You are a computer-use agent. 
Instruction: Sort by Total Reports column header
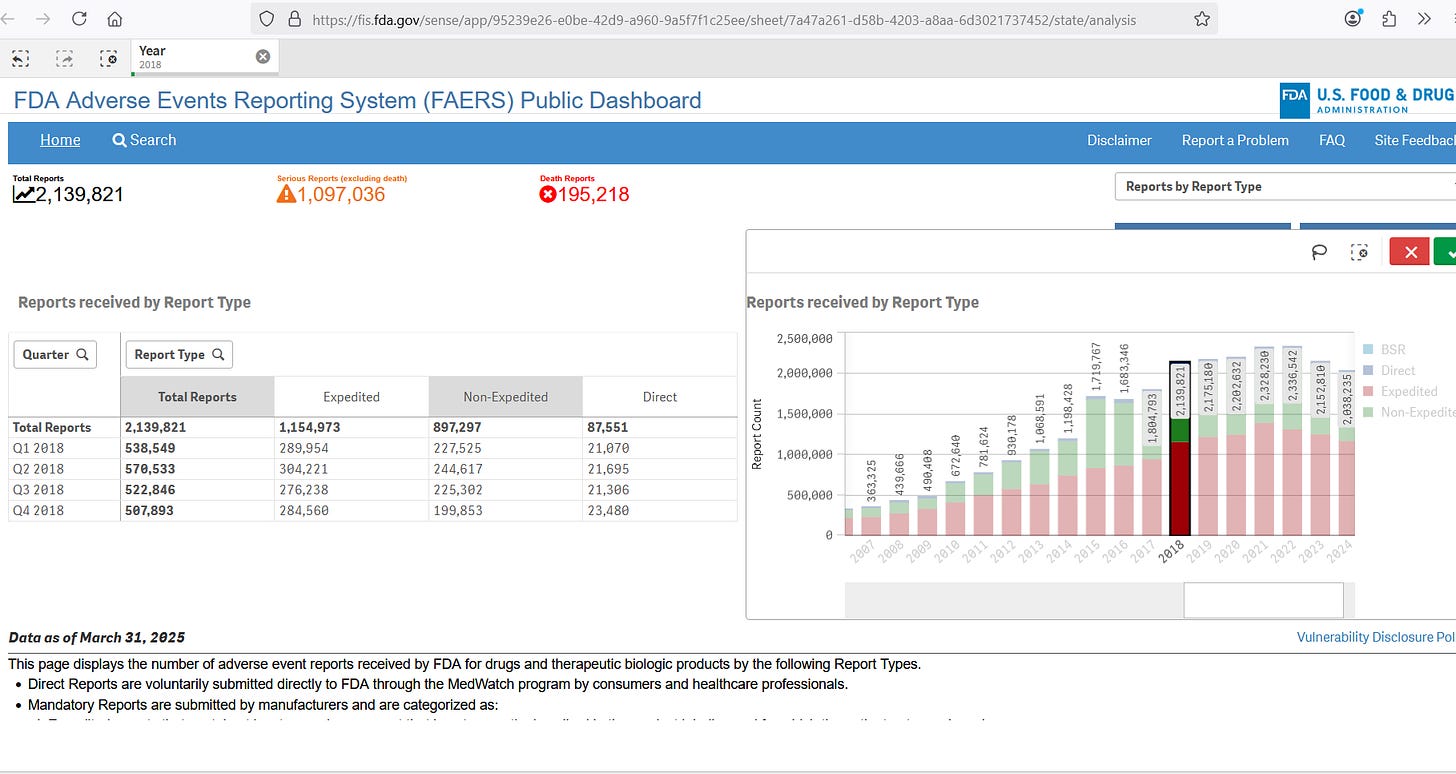point(197,397)
